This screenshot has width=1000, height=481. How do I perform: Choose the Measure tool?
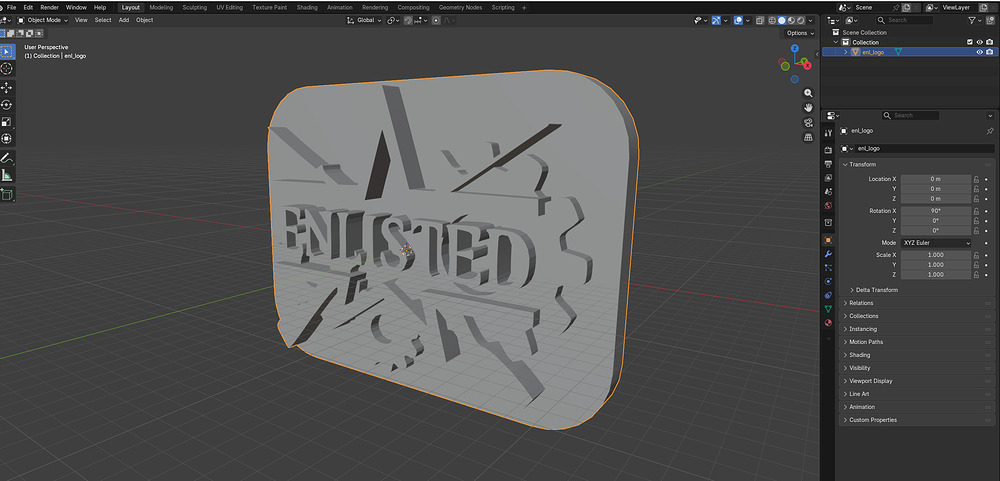pyautogui.click(x=7, y=175)
